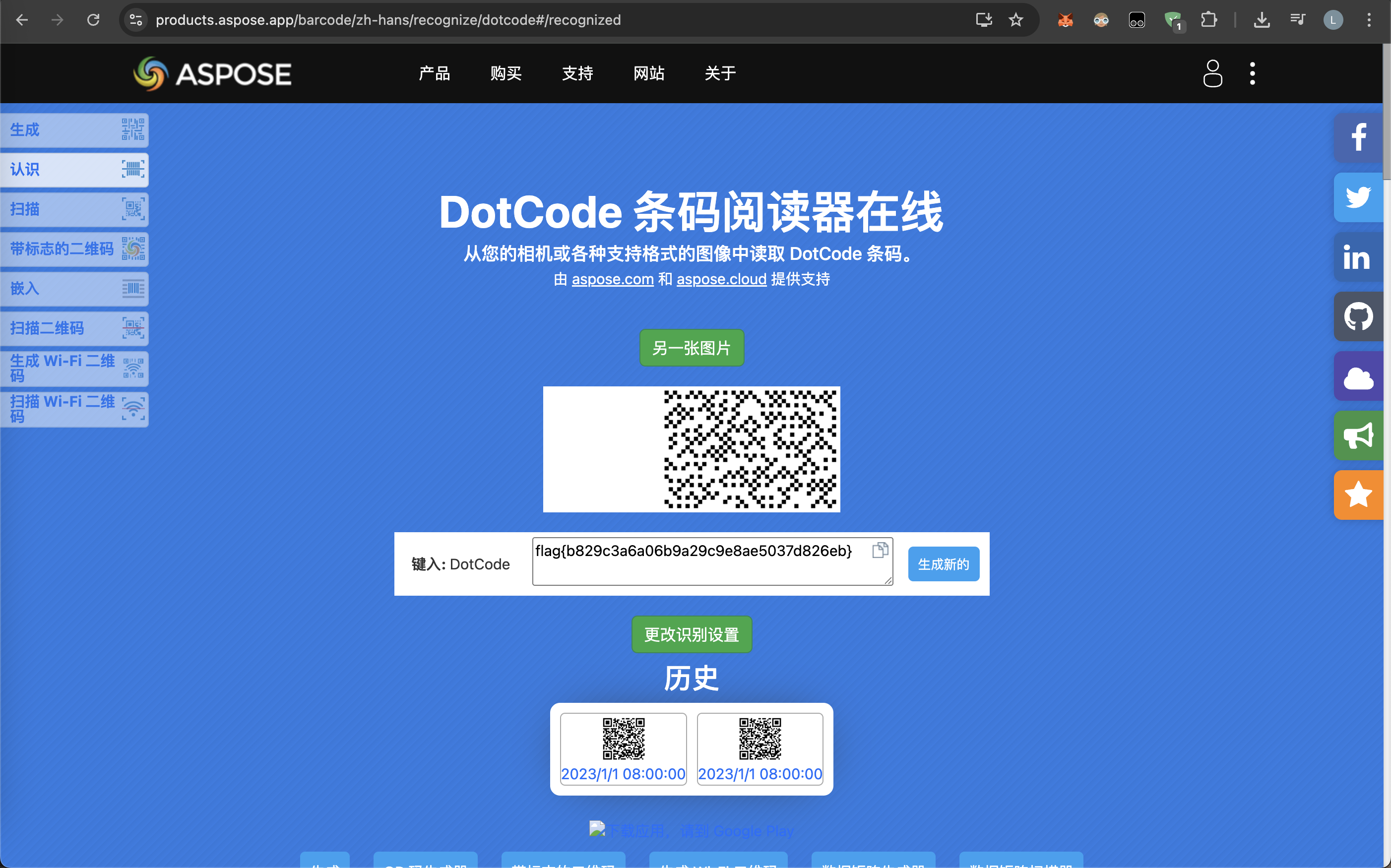Follow the aspose.com link
1391x868 pixels.
pos(613,280)
